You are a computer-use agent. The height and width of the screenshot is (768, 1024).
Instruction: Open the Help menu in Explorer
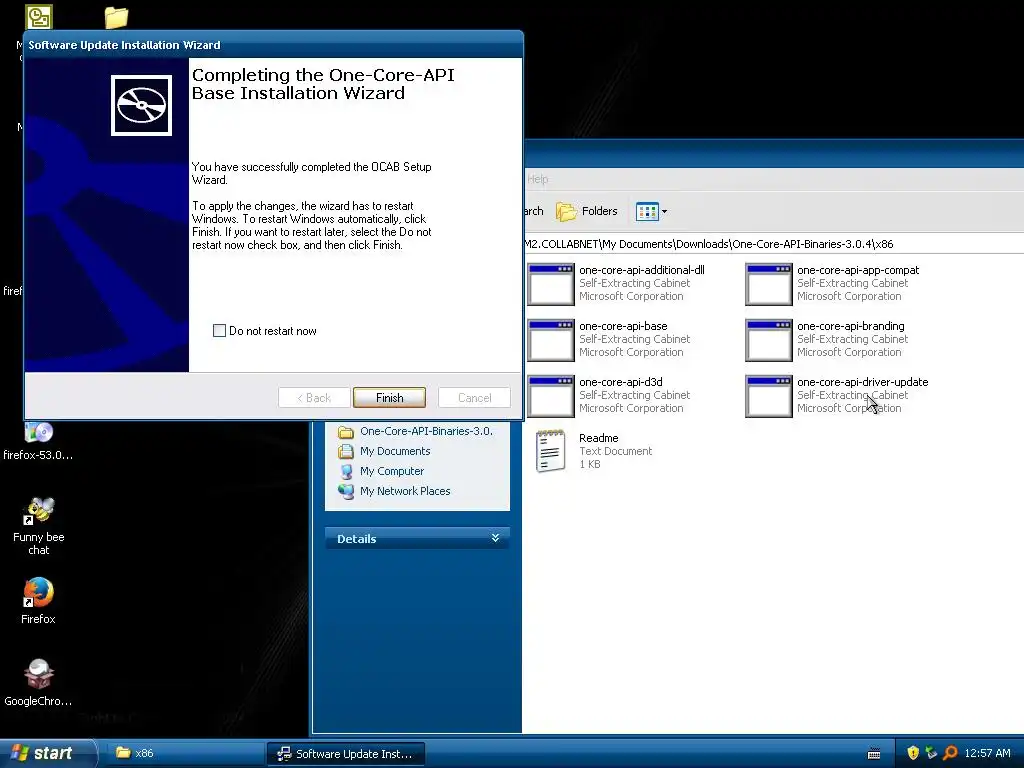pos(537,179)
